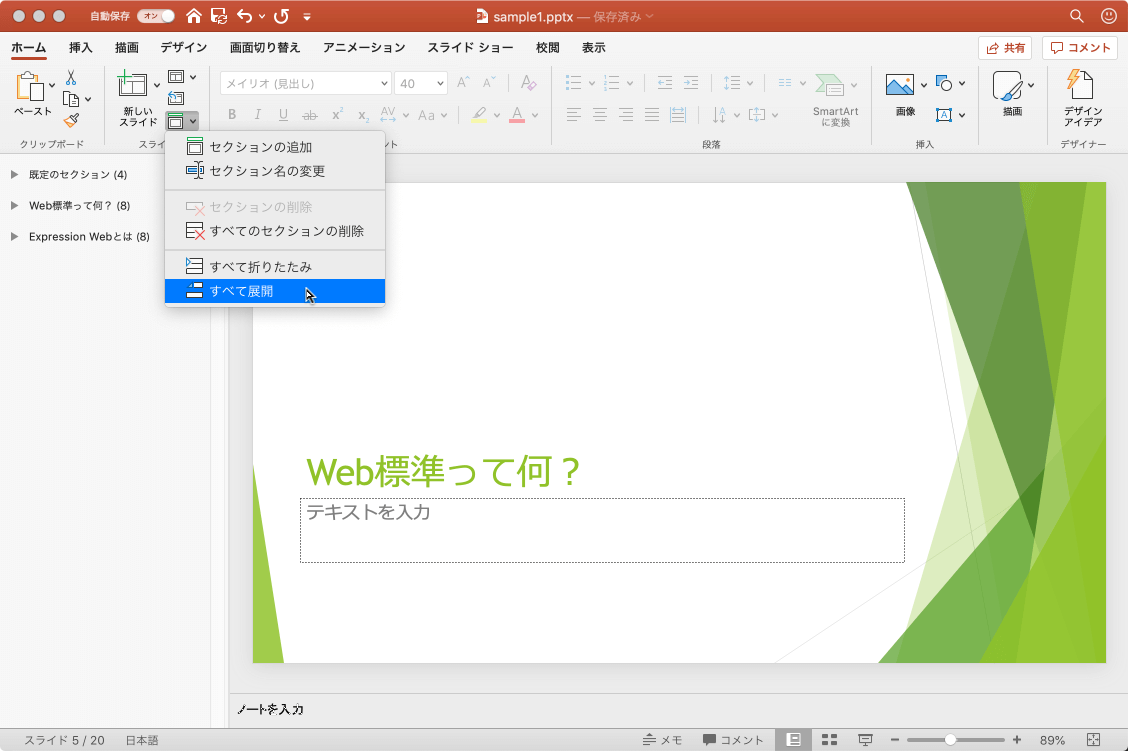Viewport: 1128px width, 751px height.
Task: Apply subscript formatting
Action: (x=363, y=115)
